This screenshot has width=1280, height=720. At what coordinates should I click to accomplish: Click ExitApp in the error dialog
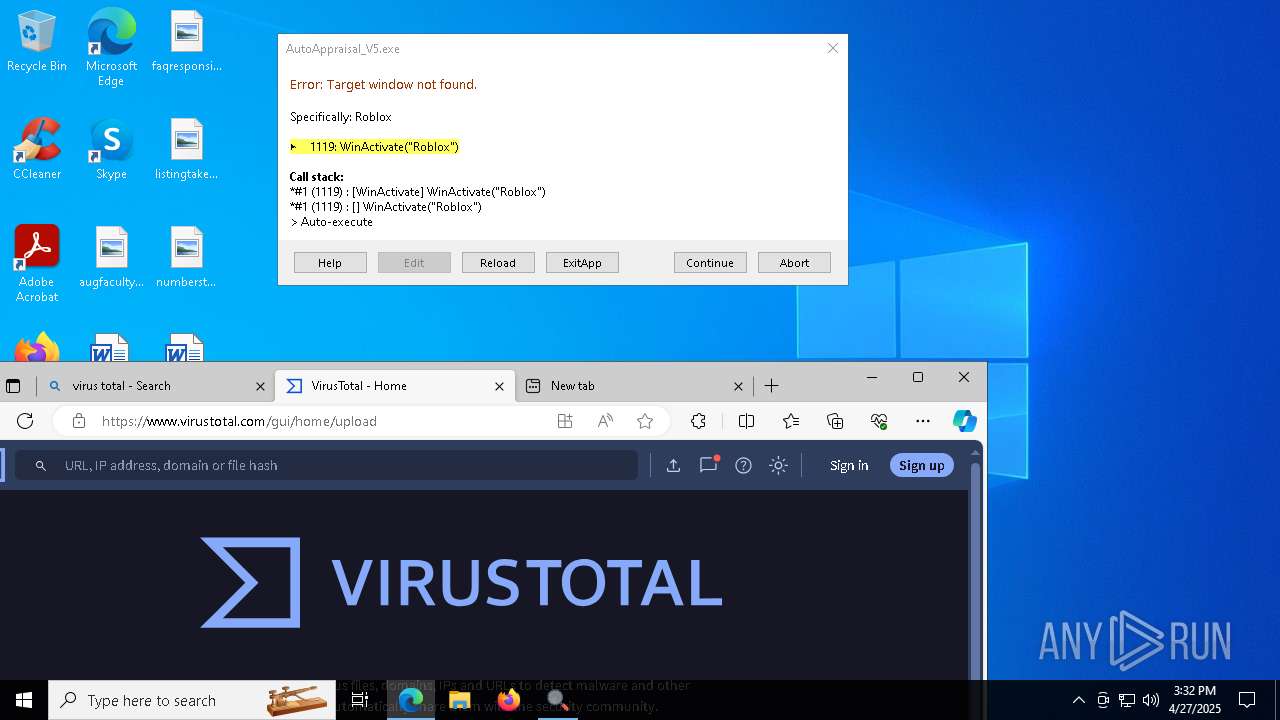[x=582, y=263]
